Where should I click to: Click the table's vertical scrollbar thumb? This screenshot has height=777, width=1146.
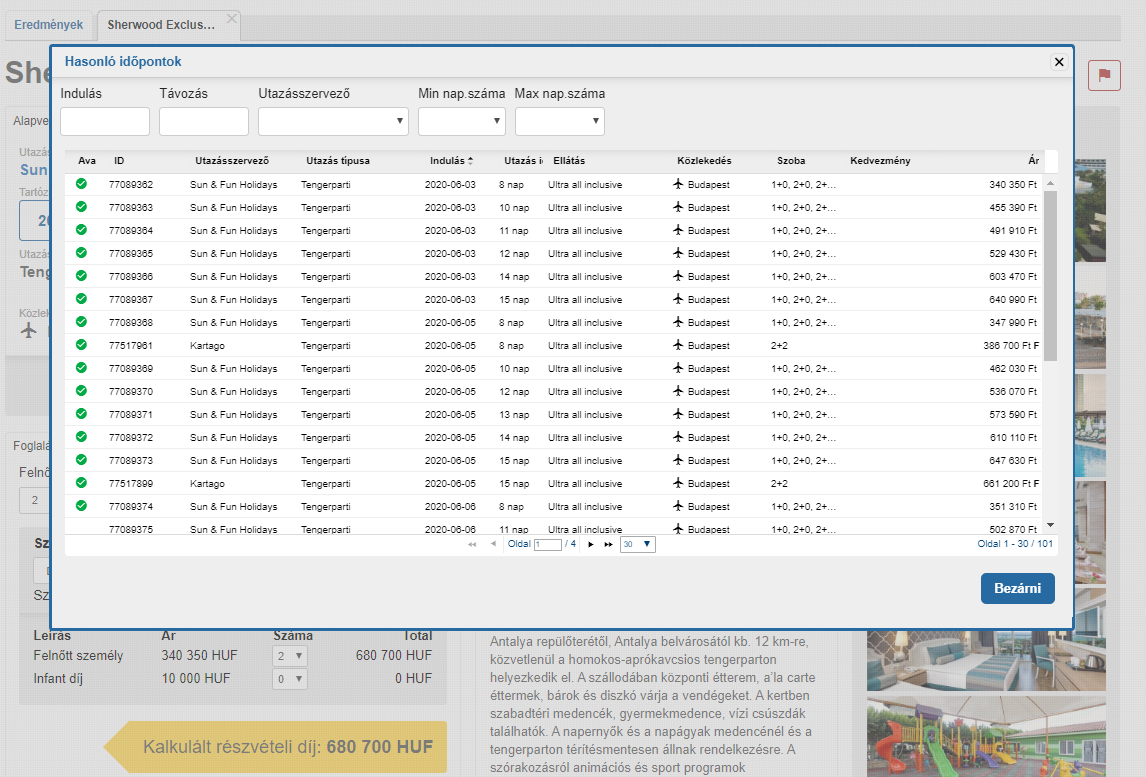pyautogui.click(x=1050, y=276)
